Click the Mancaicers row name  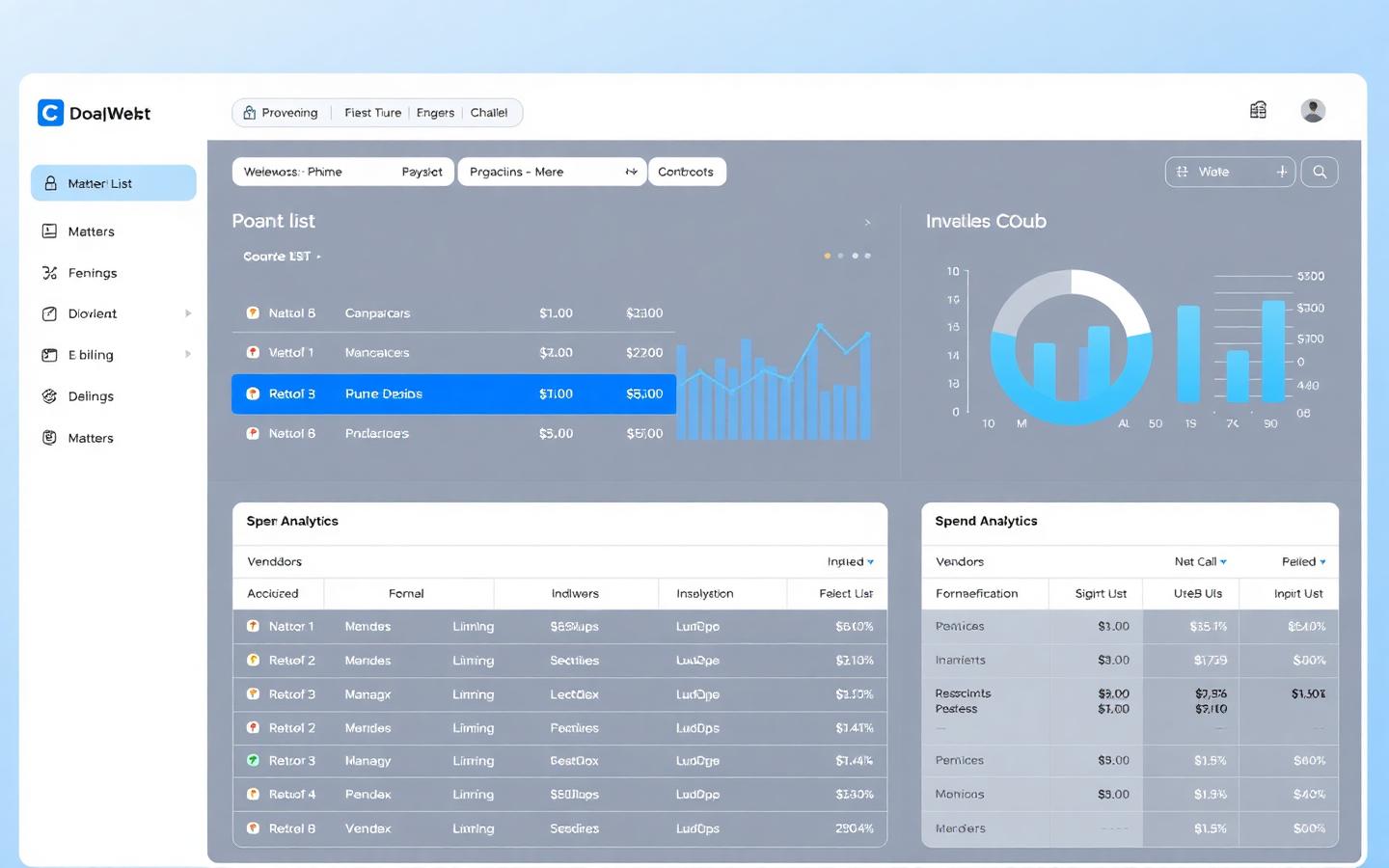[377, 353]
